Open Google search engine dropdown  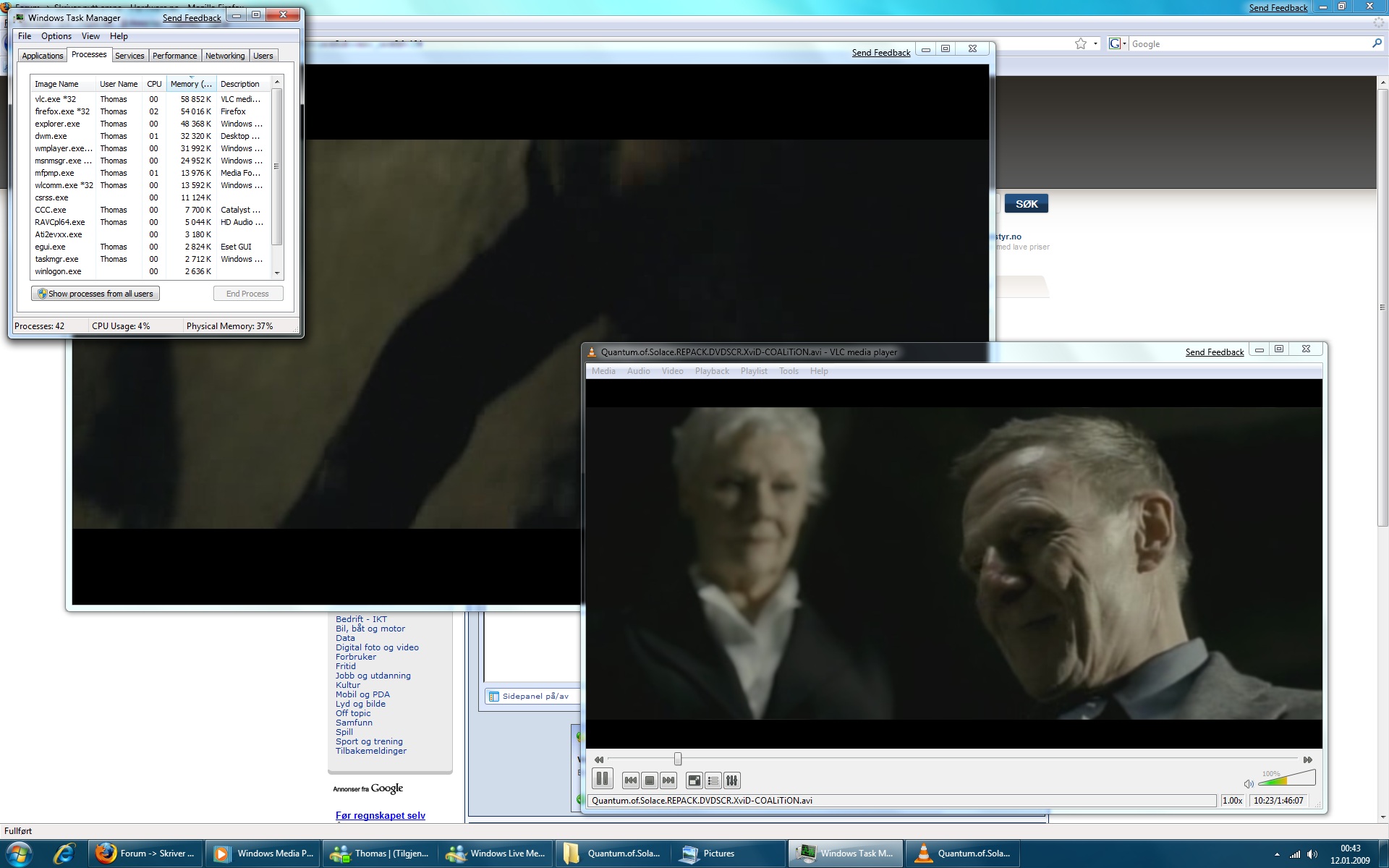(x=1118, y=44)
